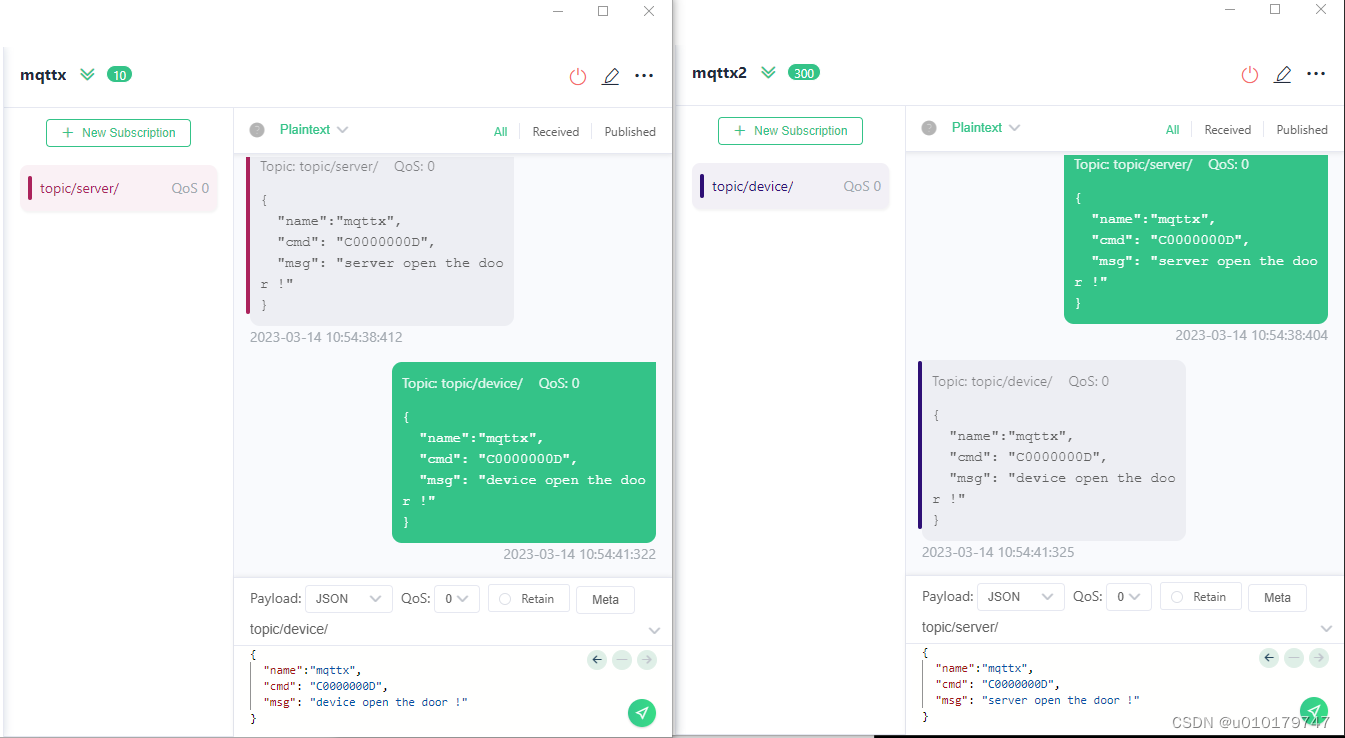This screenshot has width=1345, height=738.
Task: Select topic/device/ subscription in mqttx2 sidebar
Action: pyautogui.click(x=791, y=186)
